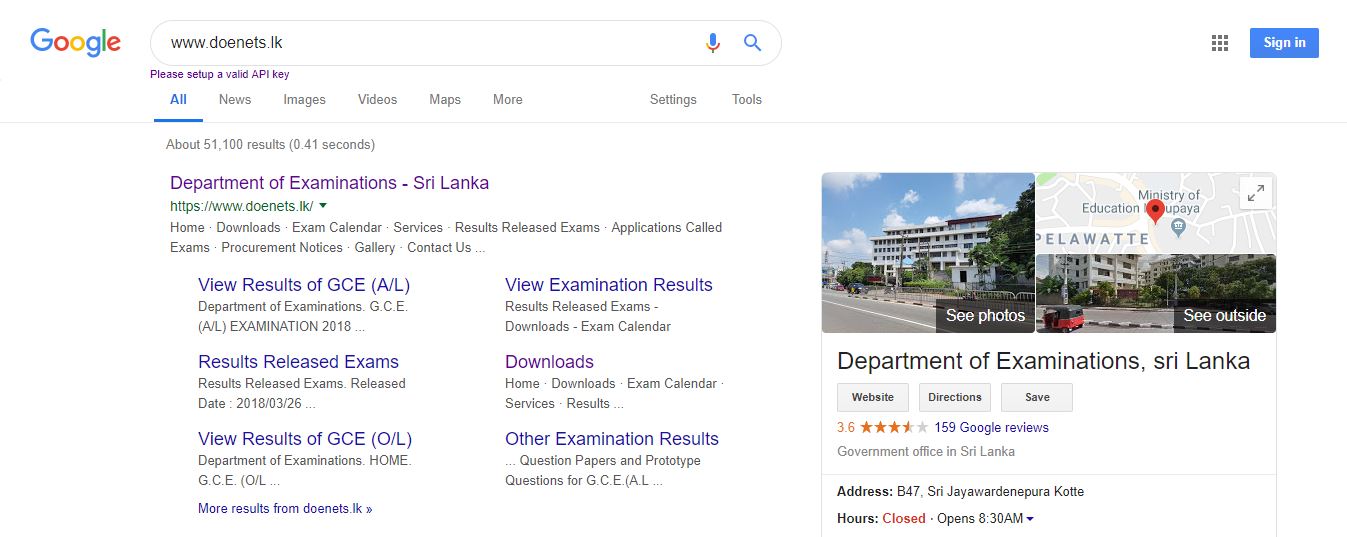Click the star rating icons

[894, 427]
